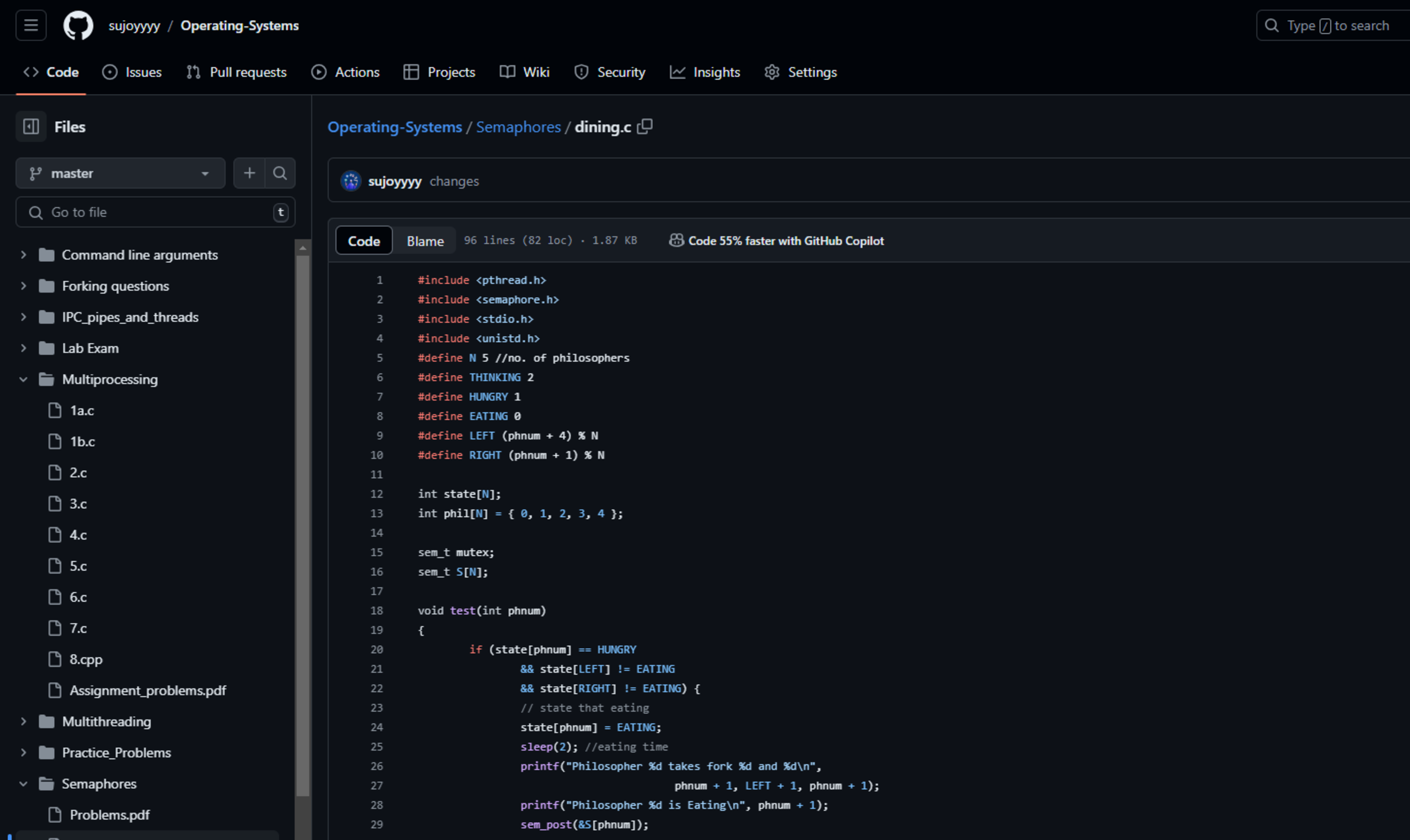
Task: Click the Multithreading folder icon
Action: click(47, 721)
